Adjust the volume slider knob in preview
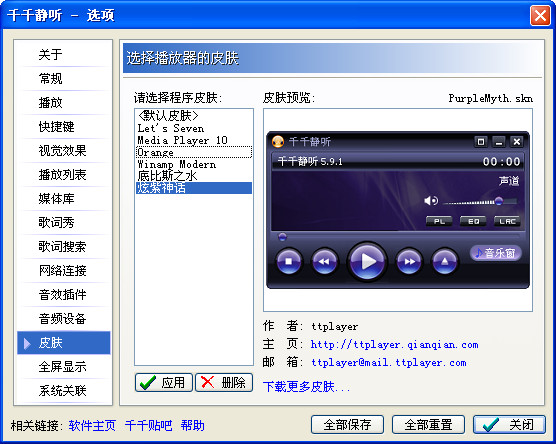The image size is (556, 444). click(x=499, y=201)
